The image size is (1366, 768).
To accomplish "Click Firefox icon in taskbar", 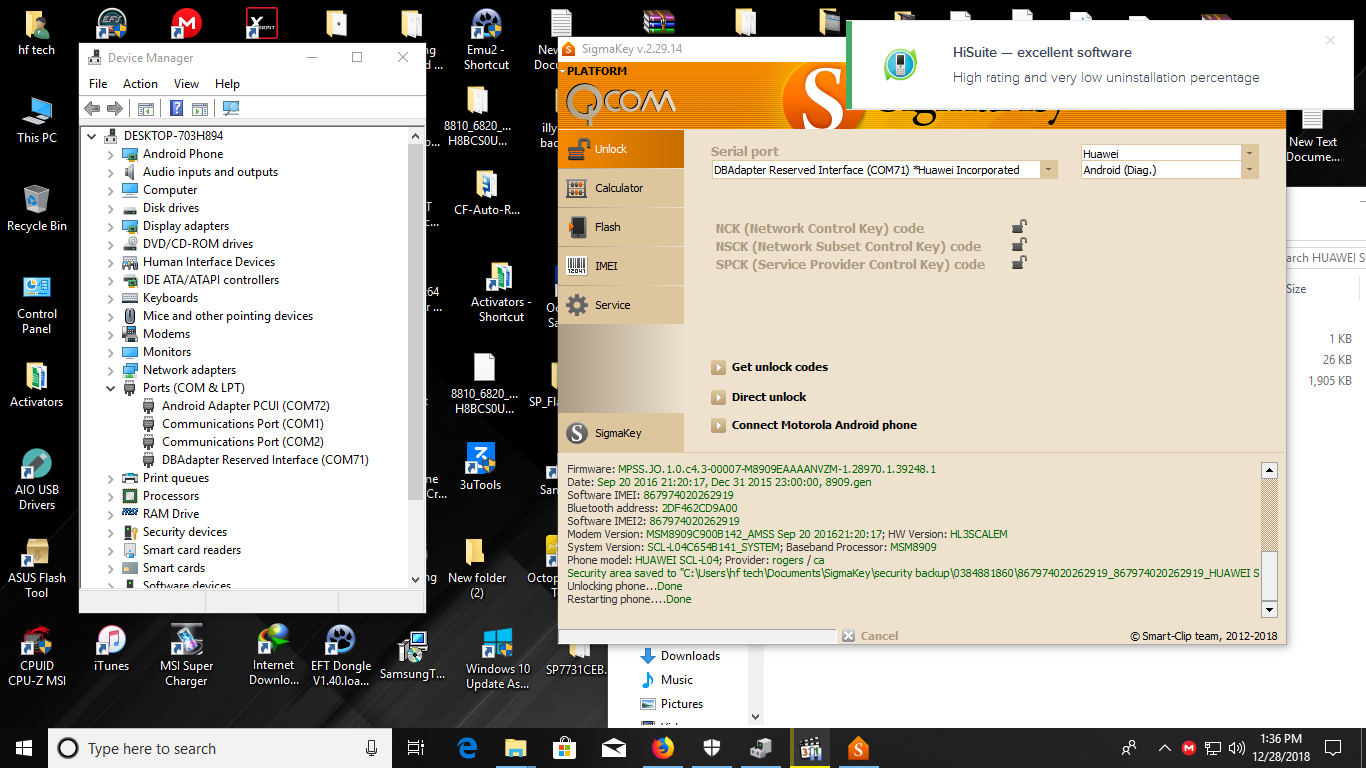I will pos(662,748).
